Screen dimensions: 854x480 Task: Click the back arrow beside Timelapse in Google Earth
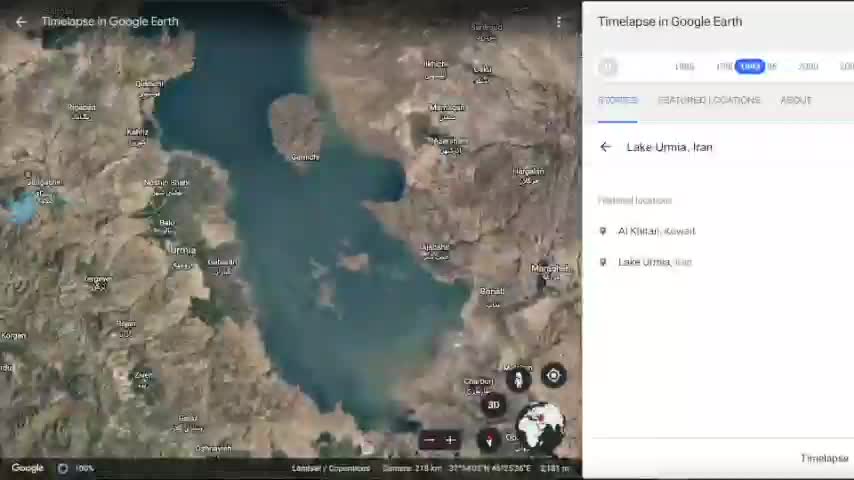(x=21, y=21)
